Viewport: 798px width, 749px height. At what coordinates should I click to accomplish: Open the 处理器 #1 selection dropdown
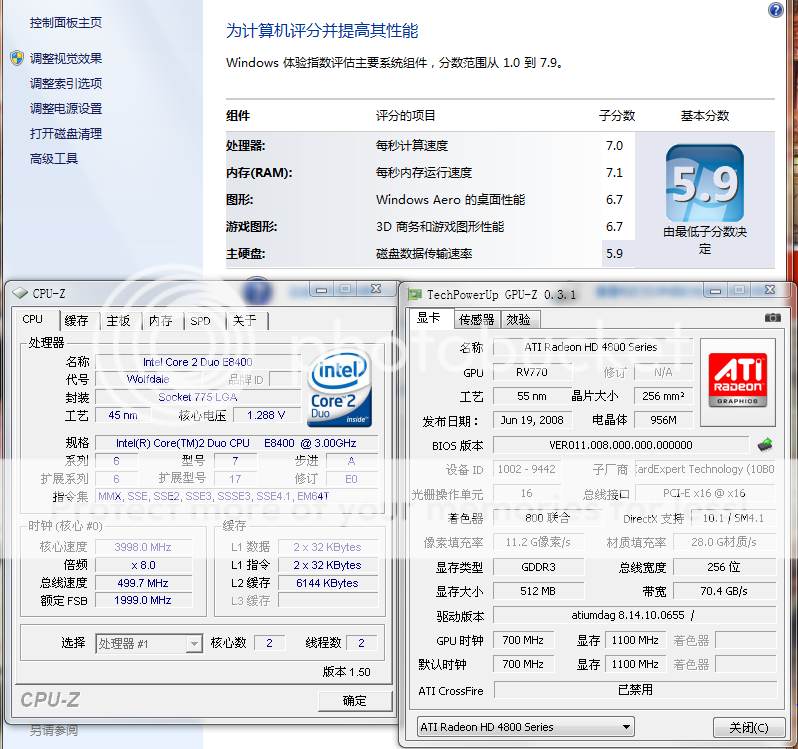pyautogui.click(x=148, y=644)
